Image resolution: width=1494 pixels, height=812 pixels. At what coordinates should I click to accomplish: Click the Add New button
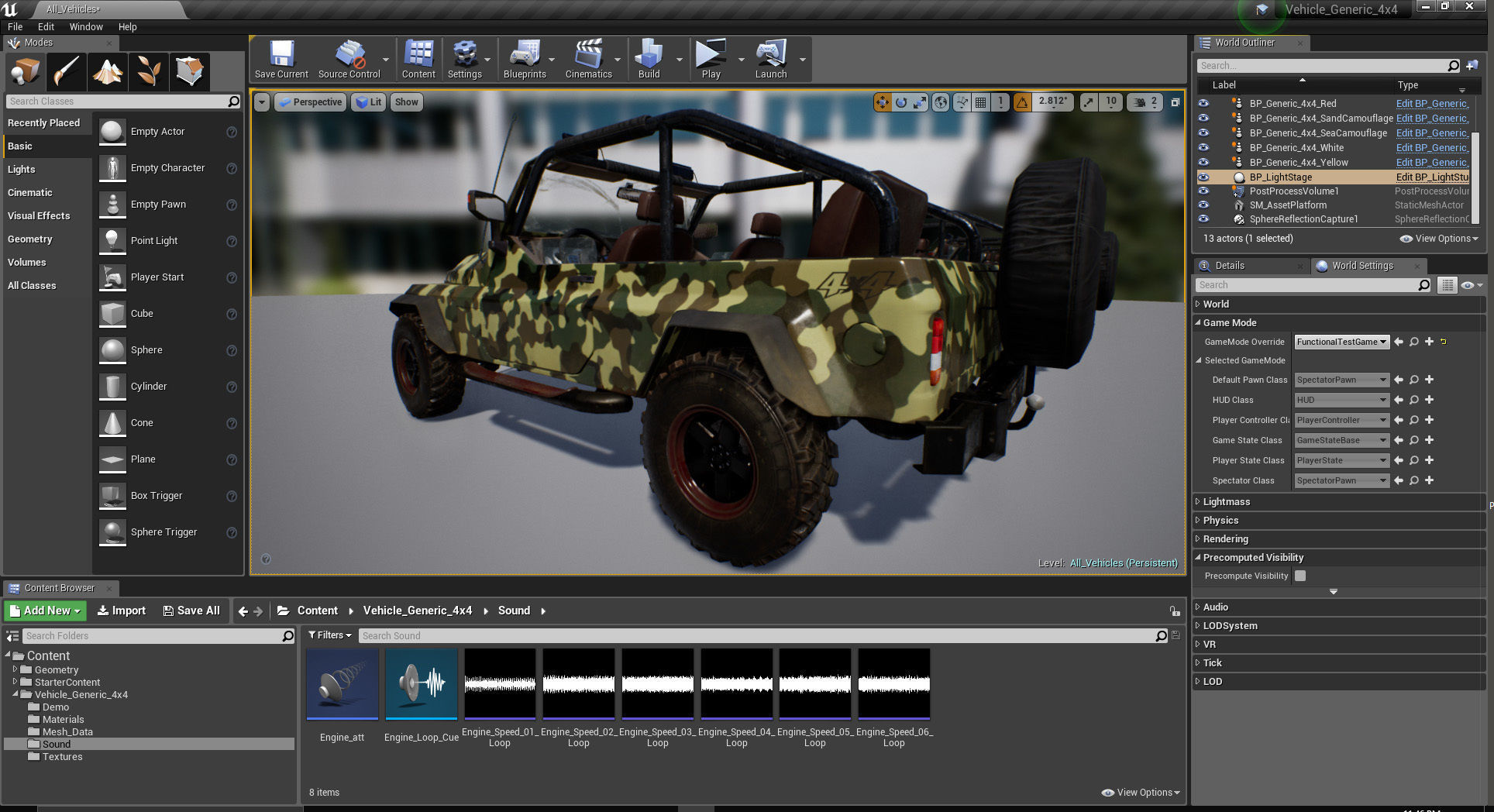(46, 611)
